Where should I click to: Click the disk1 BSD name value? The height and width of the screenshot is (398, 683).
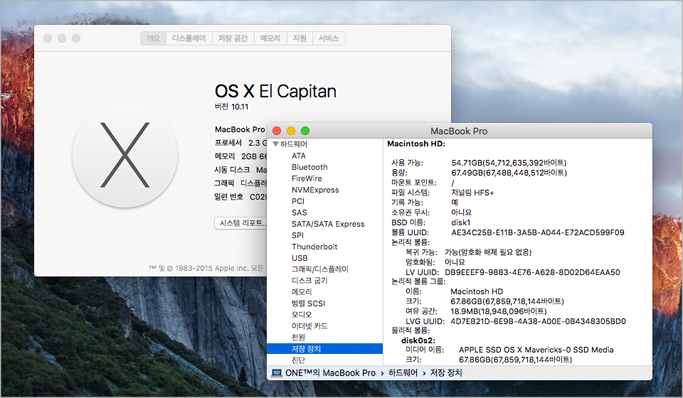coord(461,223)
